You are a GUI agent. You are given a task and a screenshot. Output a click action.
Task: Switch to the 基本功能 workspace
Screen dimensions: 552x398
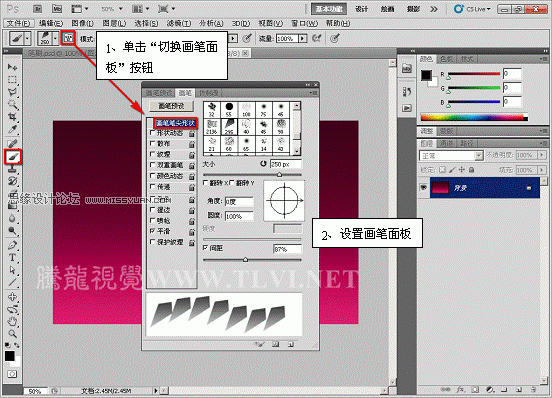329,9
